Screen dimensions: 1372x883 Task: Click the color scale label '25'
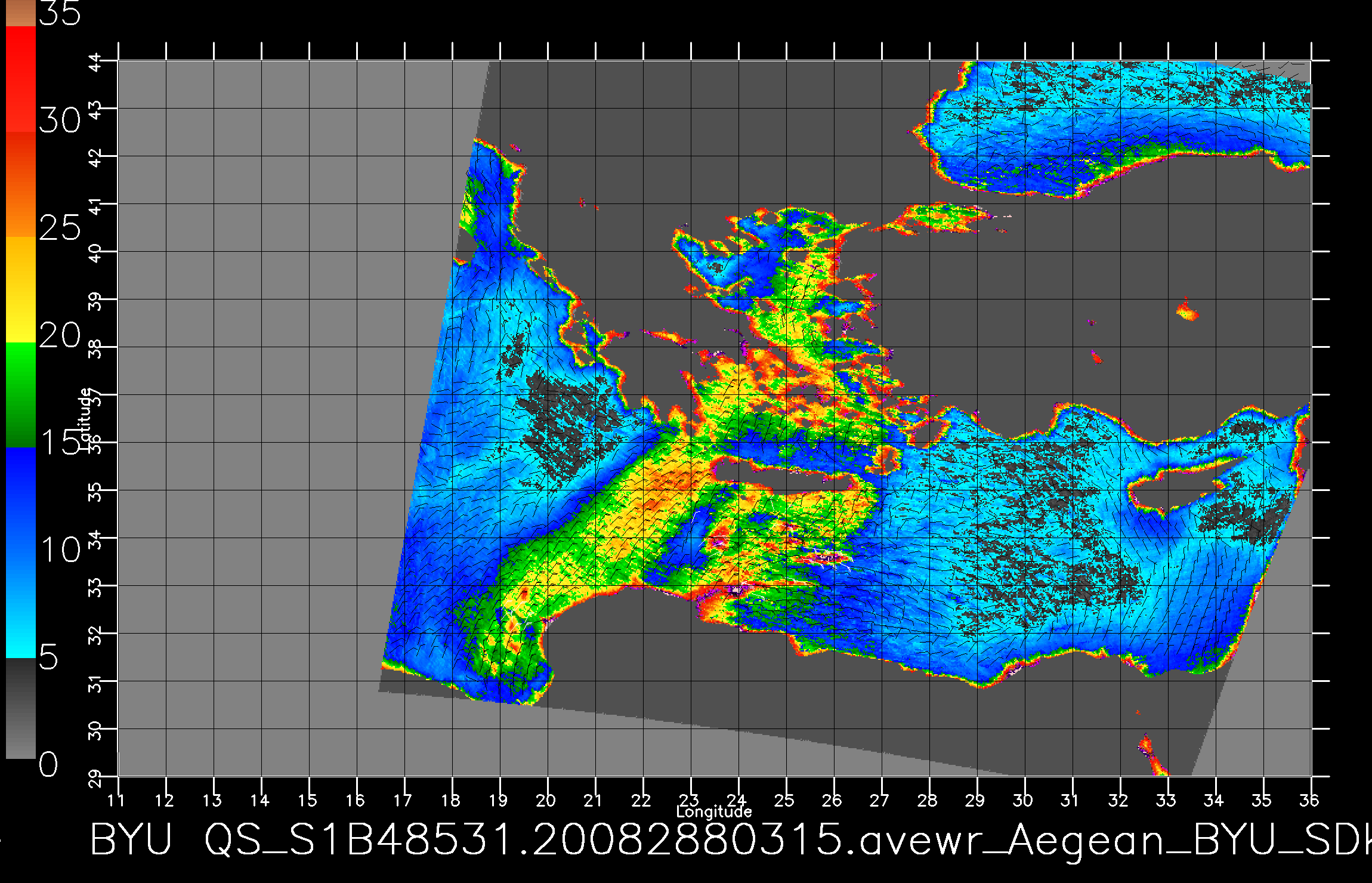(60, 228)
